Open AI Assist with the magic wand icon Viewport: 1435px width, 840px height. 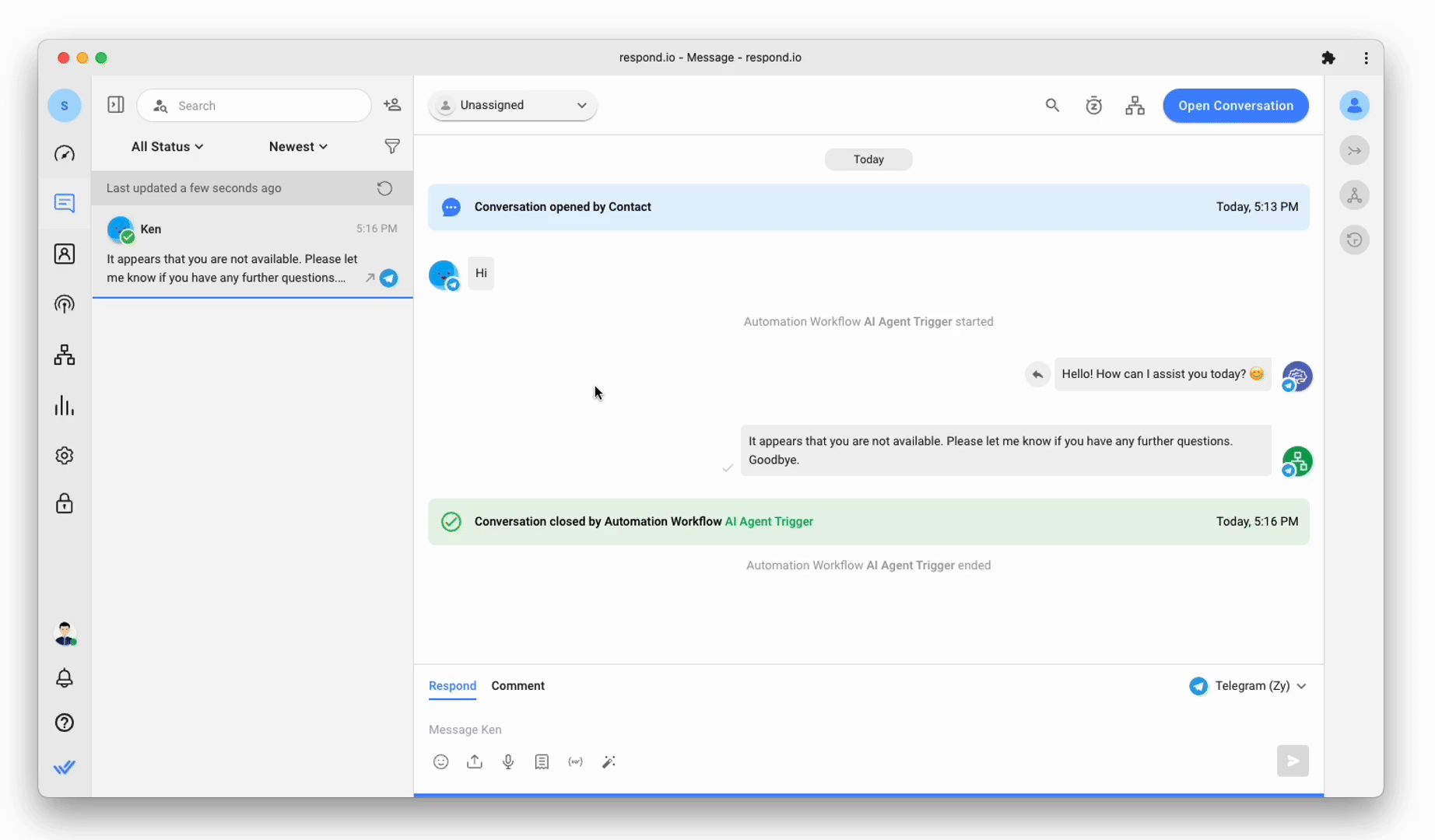tap(609, 761)
